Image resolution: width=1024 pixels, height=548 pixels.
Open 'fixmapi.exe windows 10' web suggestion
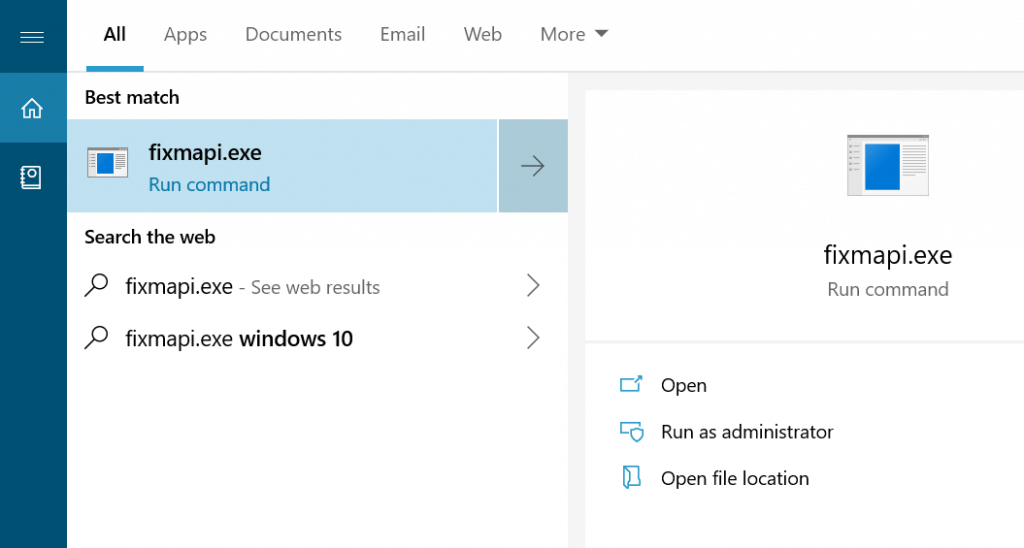tap(317, 338)
